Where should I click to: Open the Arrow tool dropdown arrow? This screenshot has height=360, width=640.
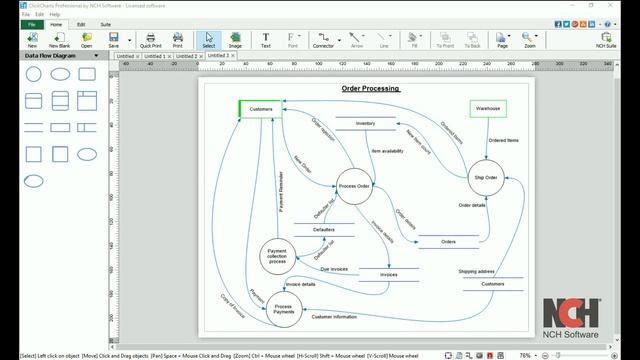(363, 36)
